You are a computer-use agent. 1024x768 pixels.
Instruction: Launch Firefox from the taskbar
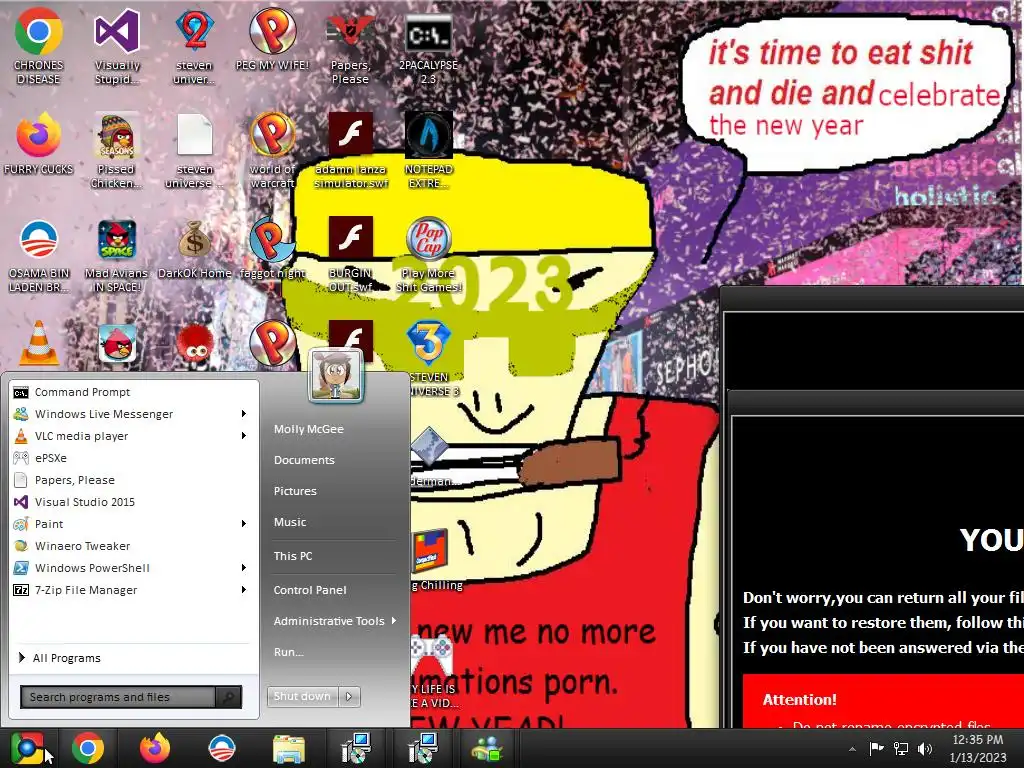[x=155, y=748]
